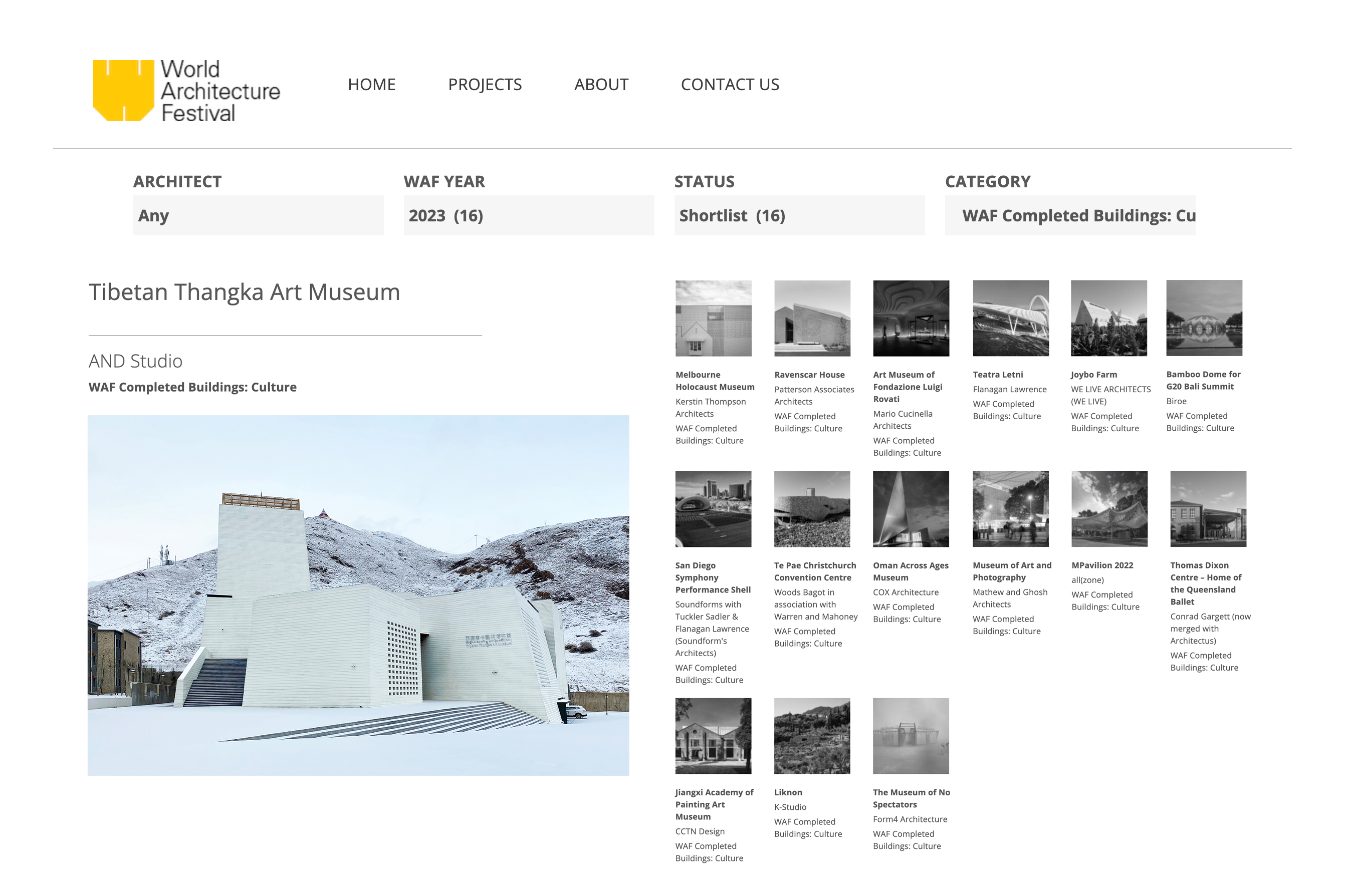This screenshot has height=896, width=1345.
Task: Open the MPavilion 2022 thumbnail image
Action: point(1109,509)
